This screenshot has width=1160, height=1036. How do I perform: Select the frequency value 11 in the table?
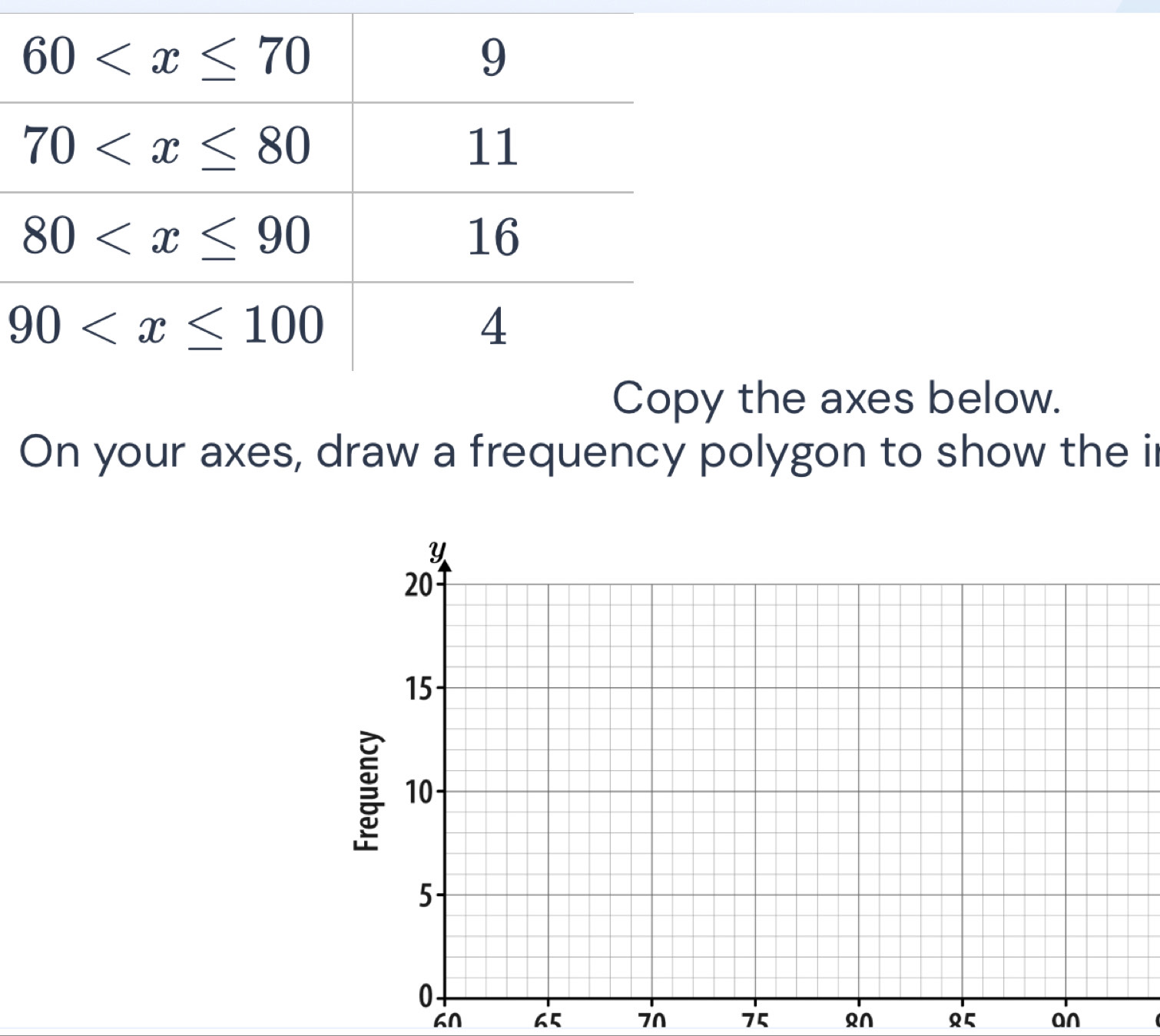(x=493, y=147)
